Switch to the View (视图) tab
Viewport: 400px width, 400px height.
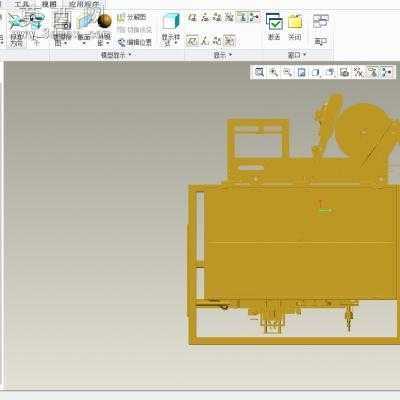[x=49, y=4]
